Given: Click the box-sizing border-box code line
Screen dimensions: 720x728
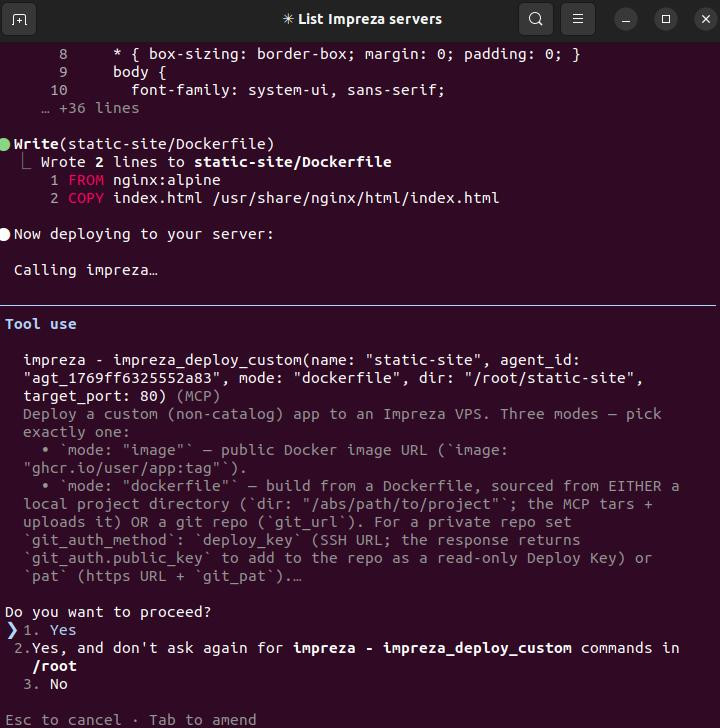Looking at the screenshot, I should coord(347,54).
